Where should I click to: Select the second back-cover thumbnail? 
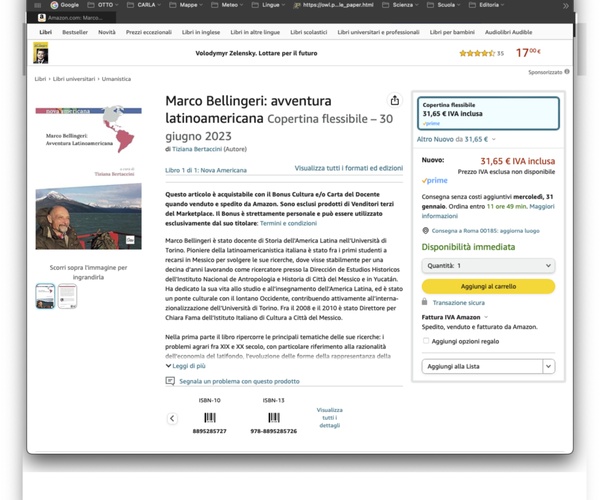(x=67, y=296)
